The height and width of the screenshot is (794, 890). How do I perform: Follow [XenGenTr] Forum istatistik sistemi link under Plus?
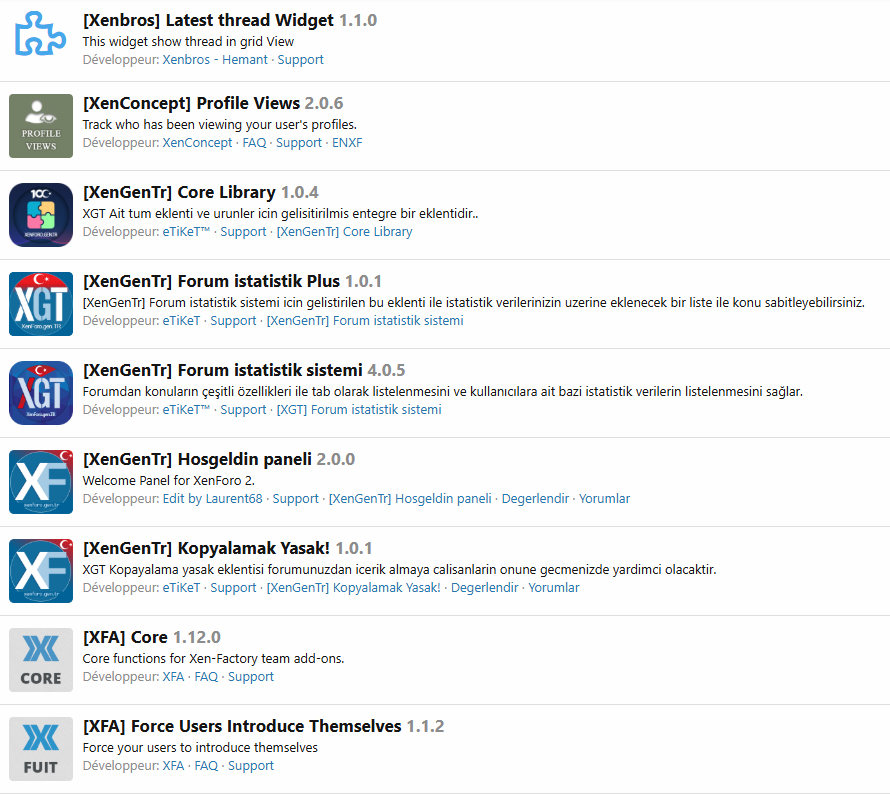365,321
